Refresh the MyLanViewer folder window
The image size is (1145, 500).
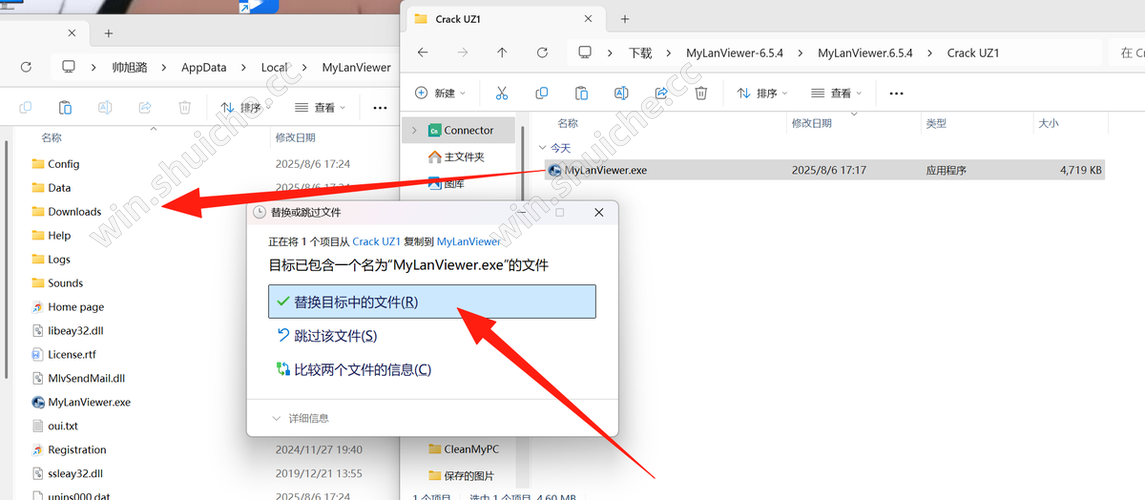[26, 67]
